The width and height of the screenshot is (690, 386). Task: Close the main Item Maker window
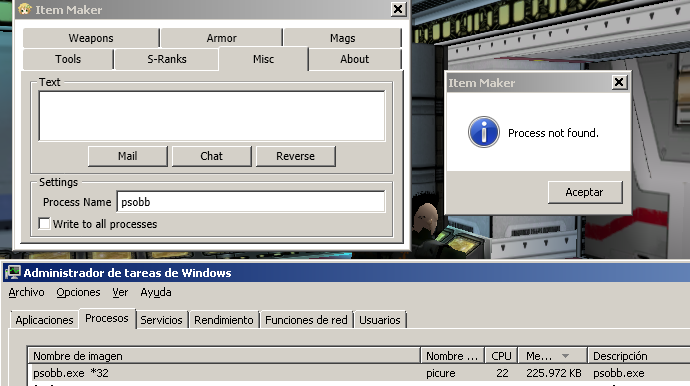pyautogui.click(x=398, y=9)
